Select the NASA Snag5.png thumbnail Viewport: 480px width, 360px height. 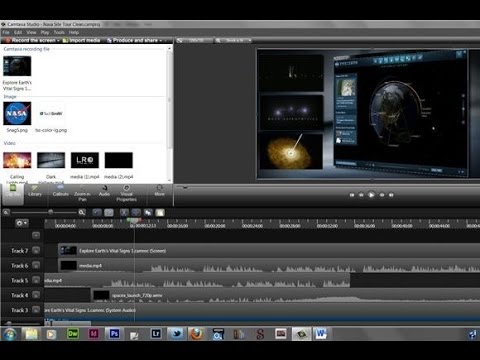17,114
